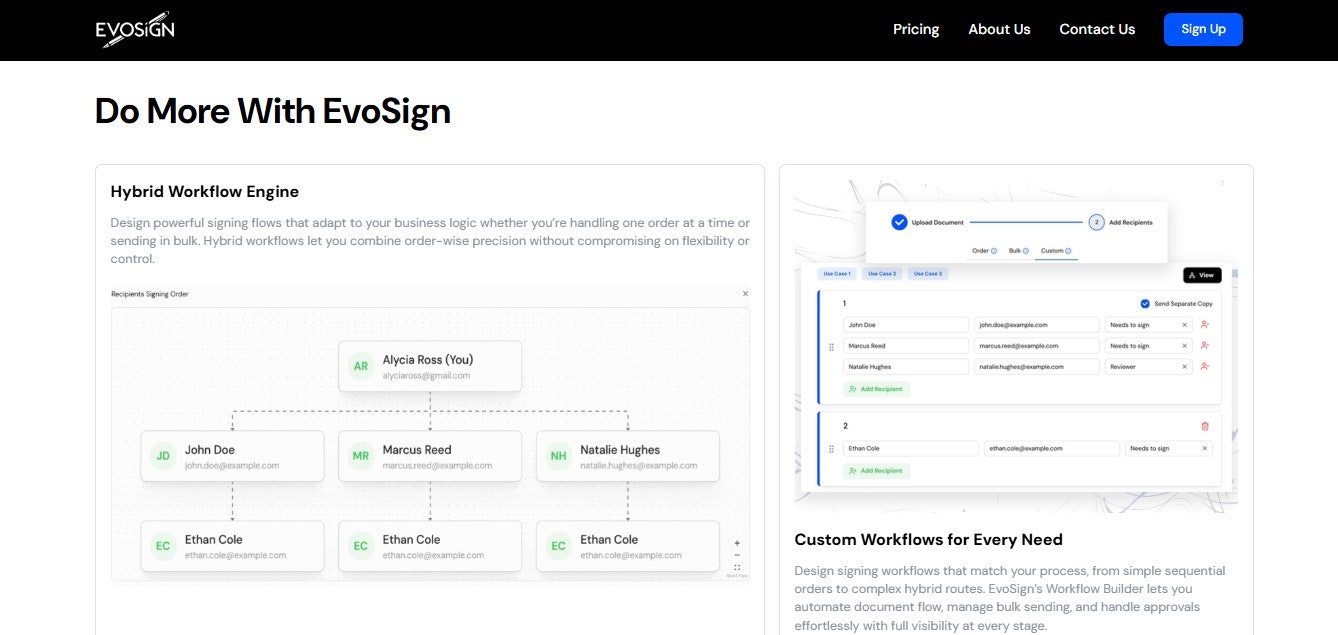This screenshot has width=1338, height=635.
Task: Select the Natalie Hughes card in the diagram
Action: (628, 456)
